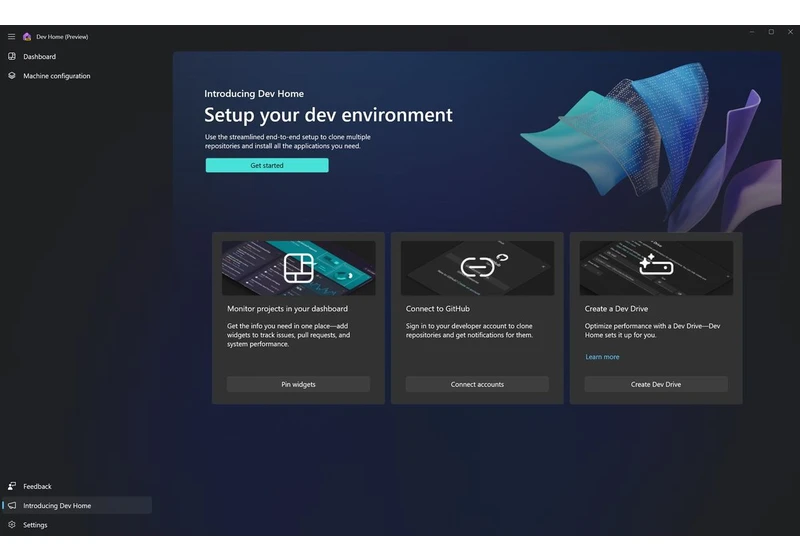Click the Pin widgets button
Viewport: 800px width, 560px height.
[298, 385]
